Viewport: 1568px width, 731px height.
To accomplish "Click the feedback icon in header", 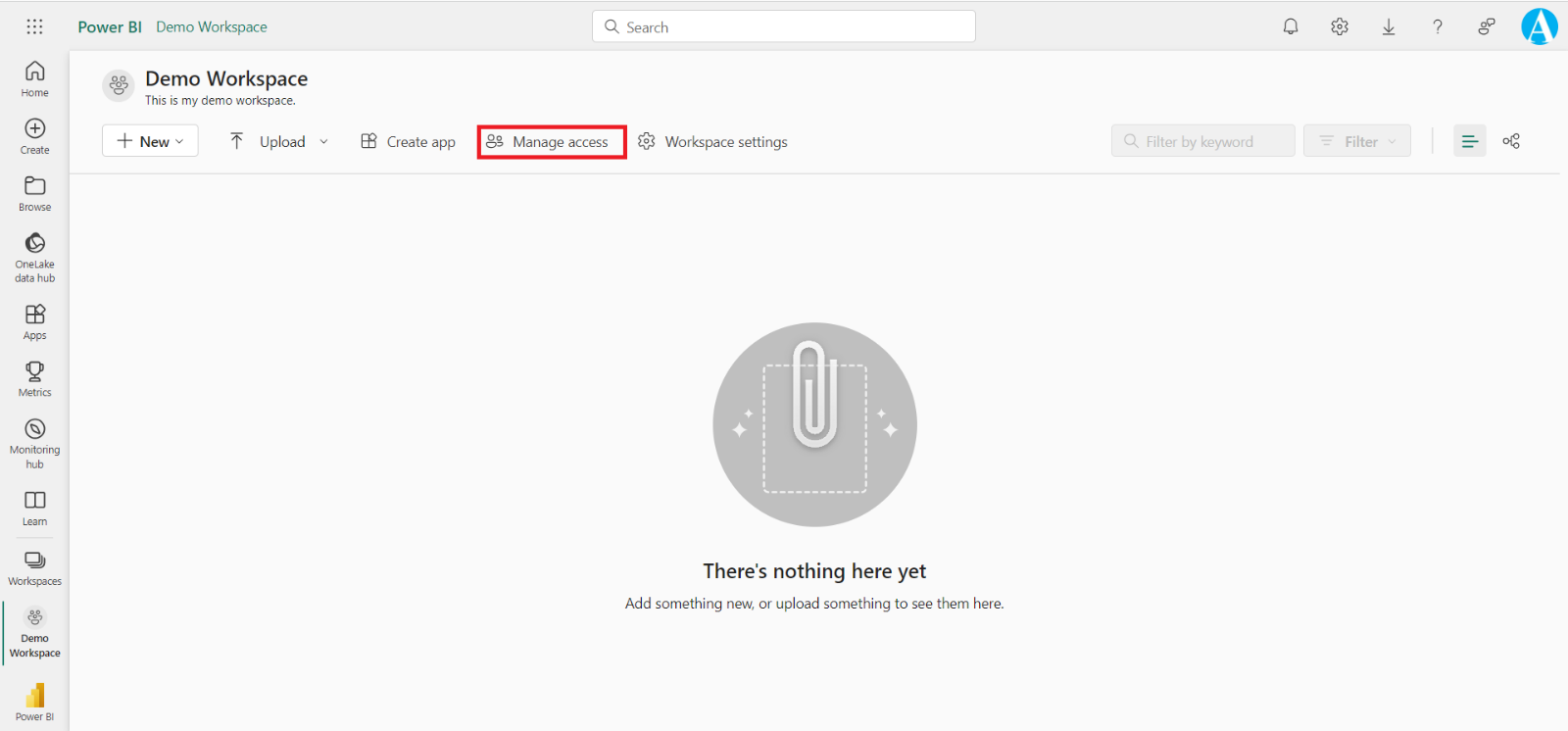I will (1487, 26).
